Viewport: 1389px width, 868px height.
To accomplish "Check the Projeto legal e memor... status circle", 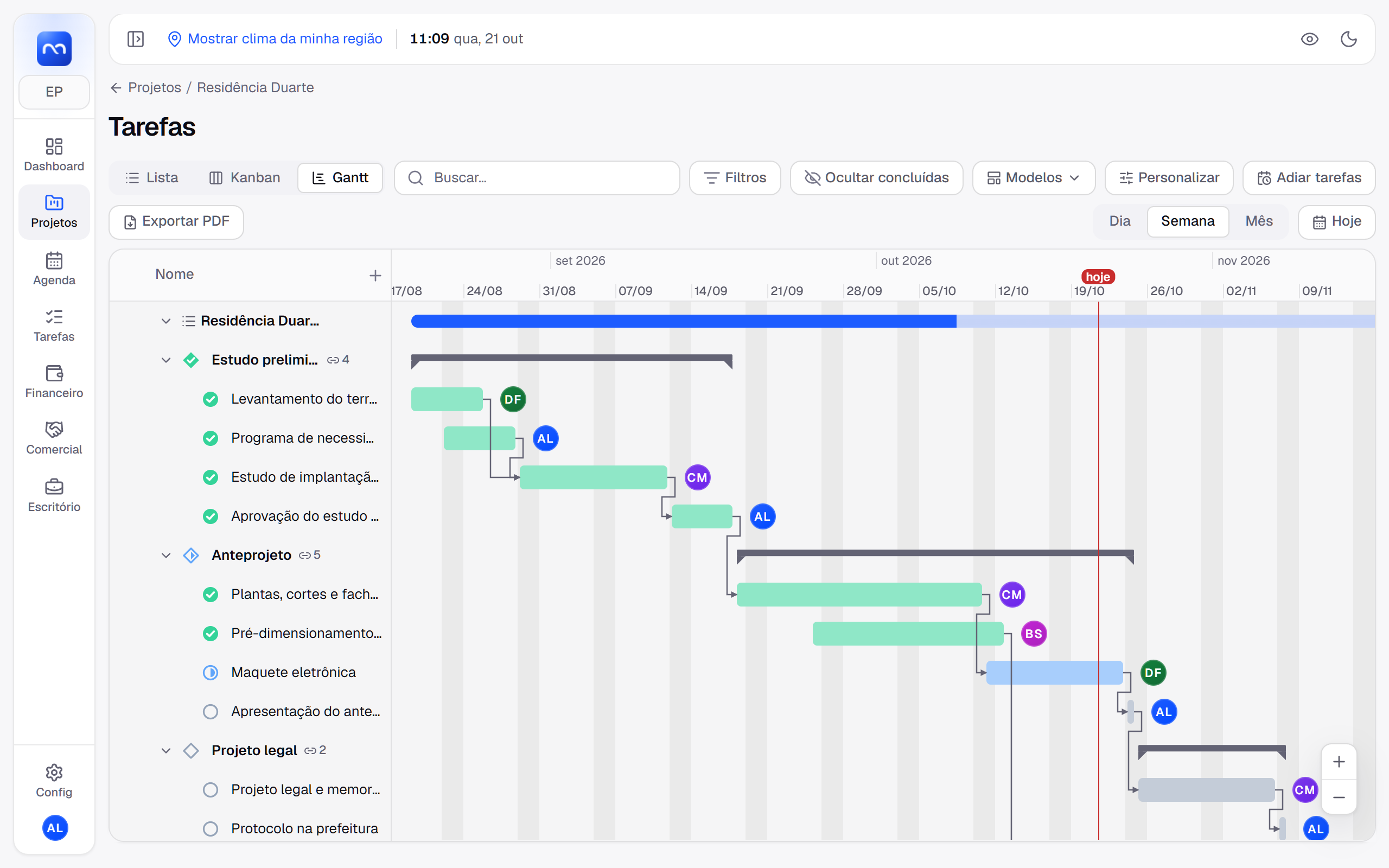I will coord(211,790).
